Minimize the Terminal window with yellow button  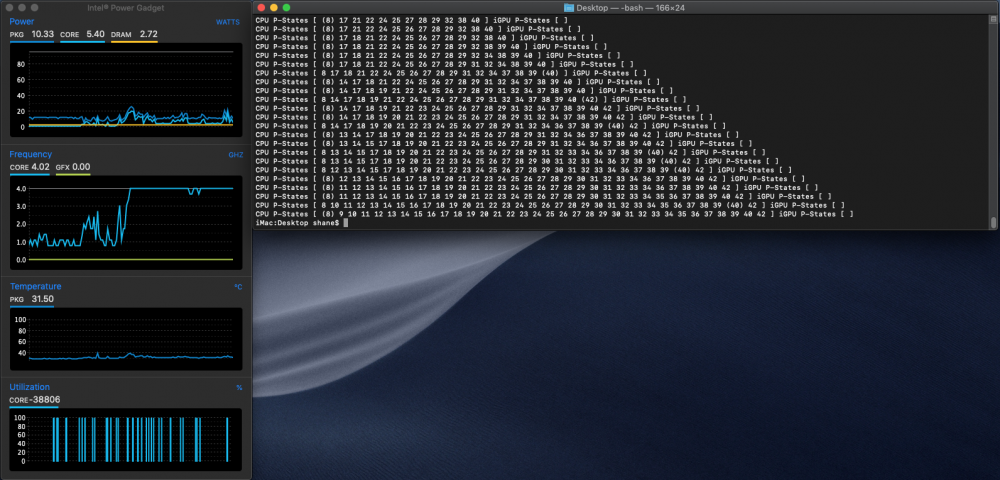[x=274, y=8]
